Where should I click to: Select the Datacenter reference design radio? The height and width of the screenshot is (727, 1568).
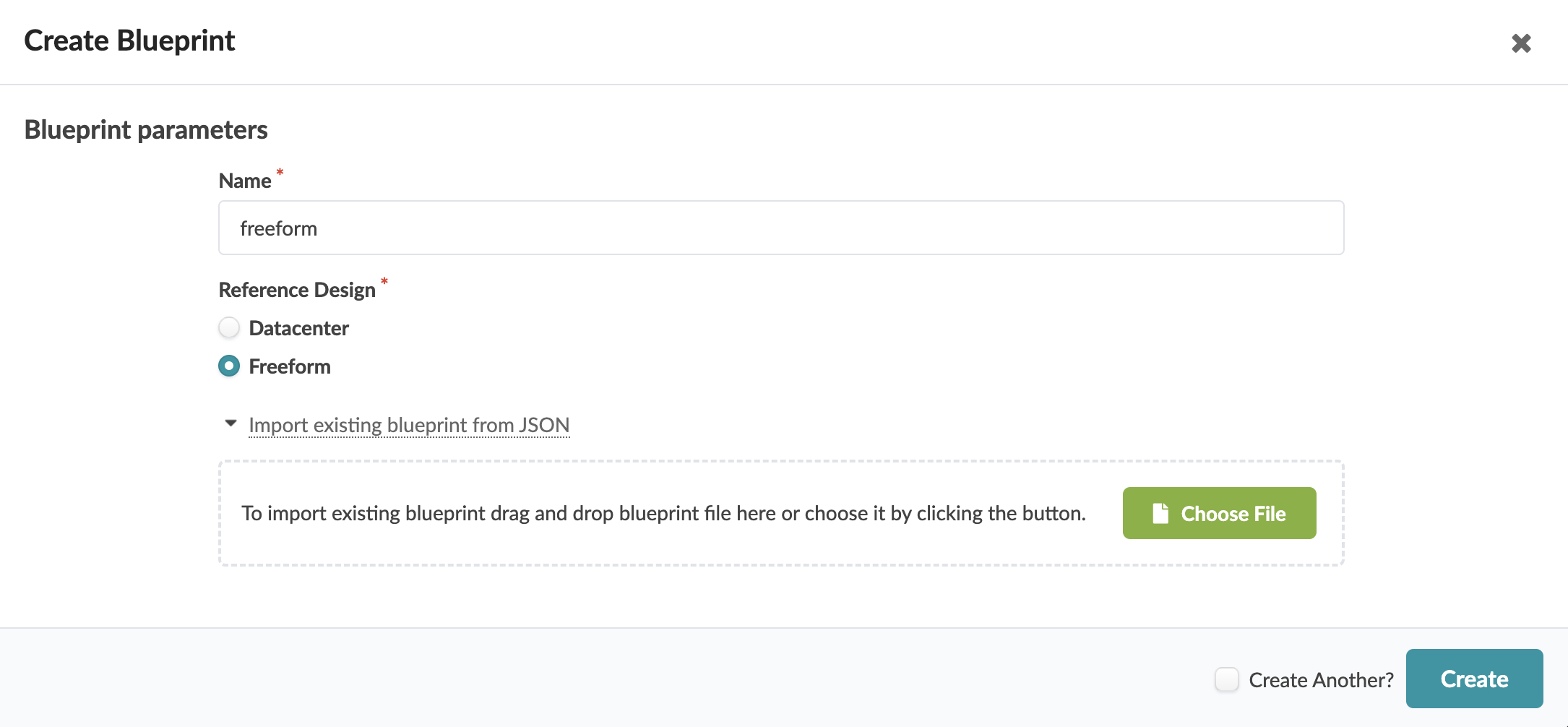click(x=229, y=328)
